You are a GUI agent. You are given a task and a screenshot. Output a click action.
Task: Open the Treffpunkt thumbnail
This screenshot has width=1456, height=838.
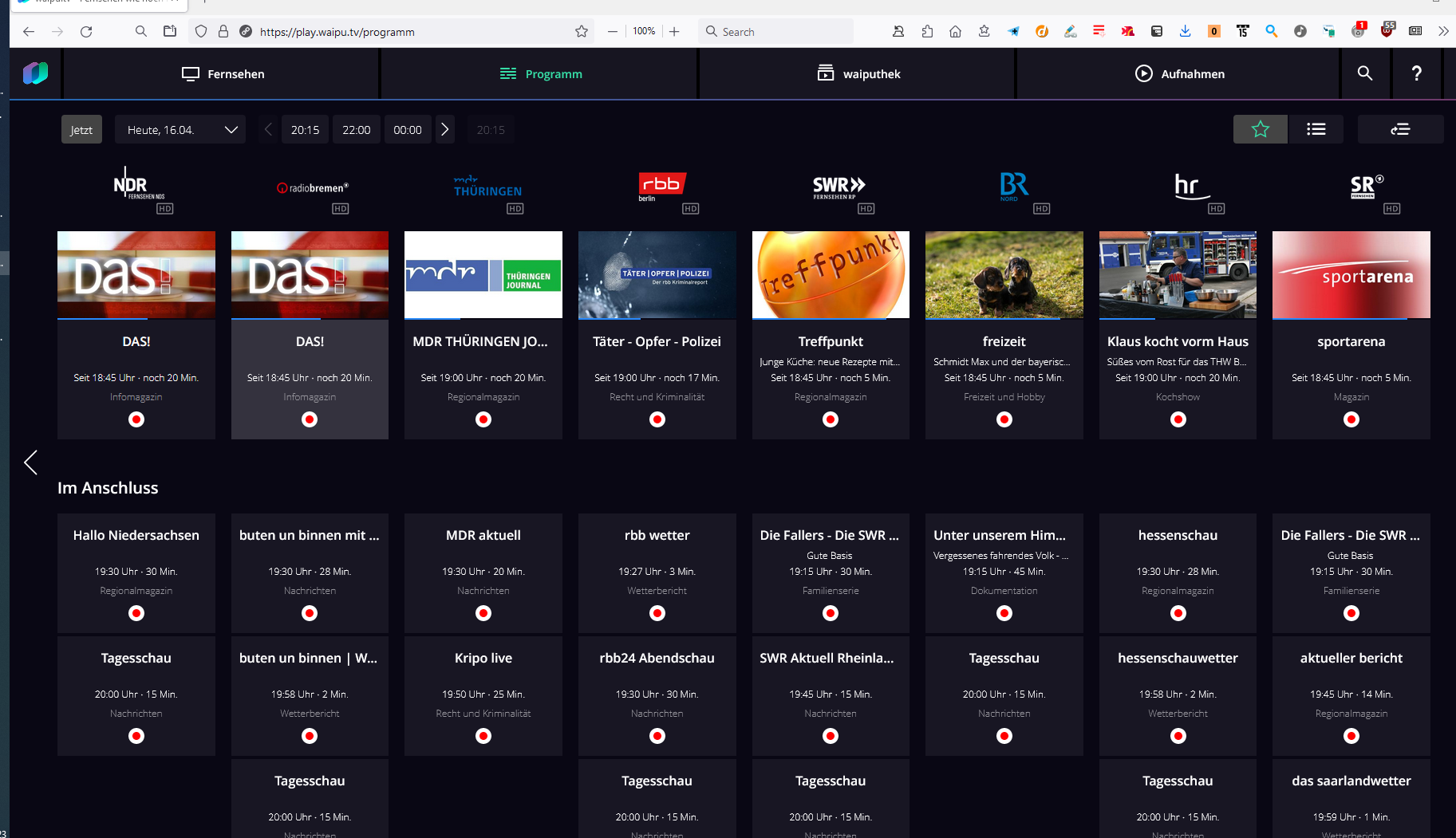click(x=831, y=274)
